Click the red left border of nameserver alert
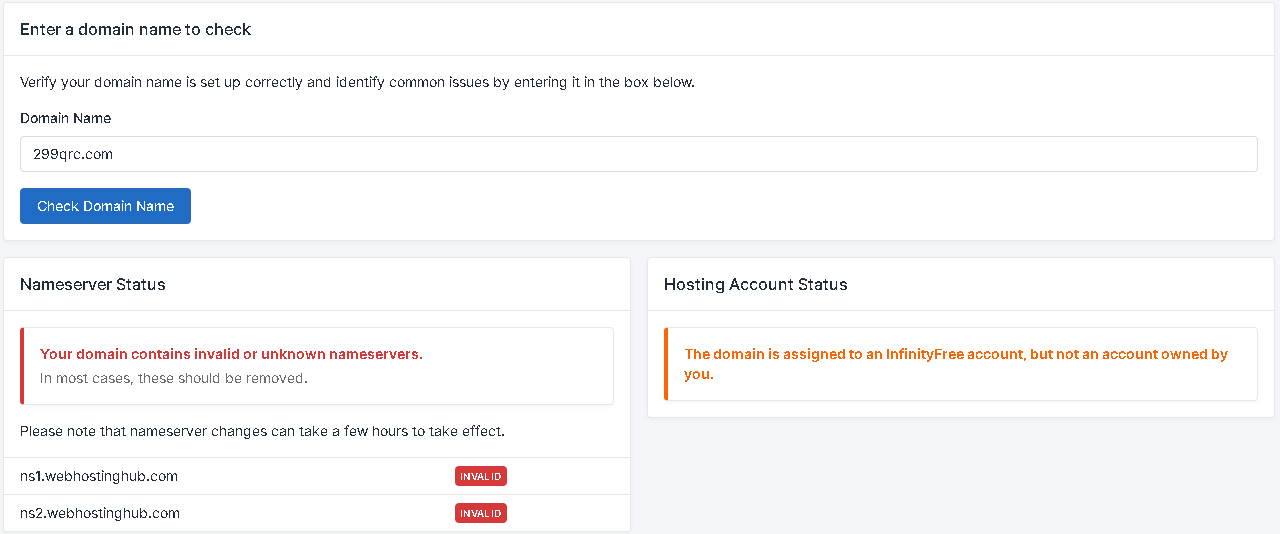Image resolution: width=1280 pixels, height=534 pixels. point(22,366)
